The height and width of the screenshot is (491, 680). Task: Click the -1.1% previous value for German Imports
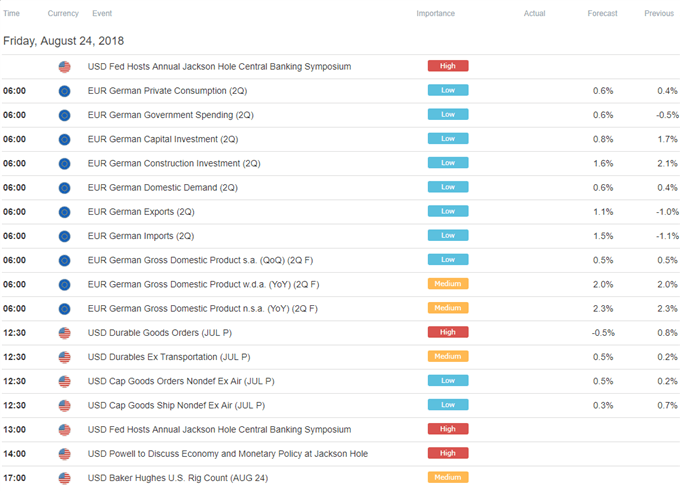667,236
